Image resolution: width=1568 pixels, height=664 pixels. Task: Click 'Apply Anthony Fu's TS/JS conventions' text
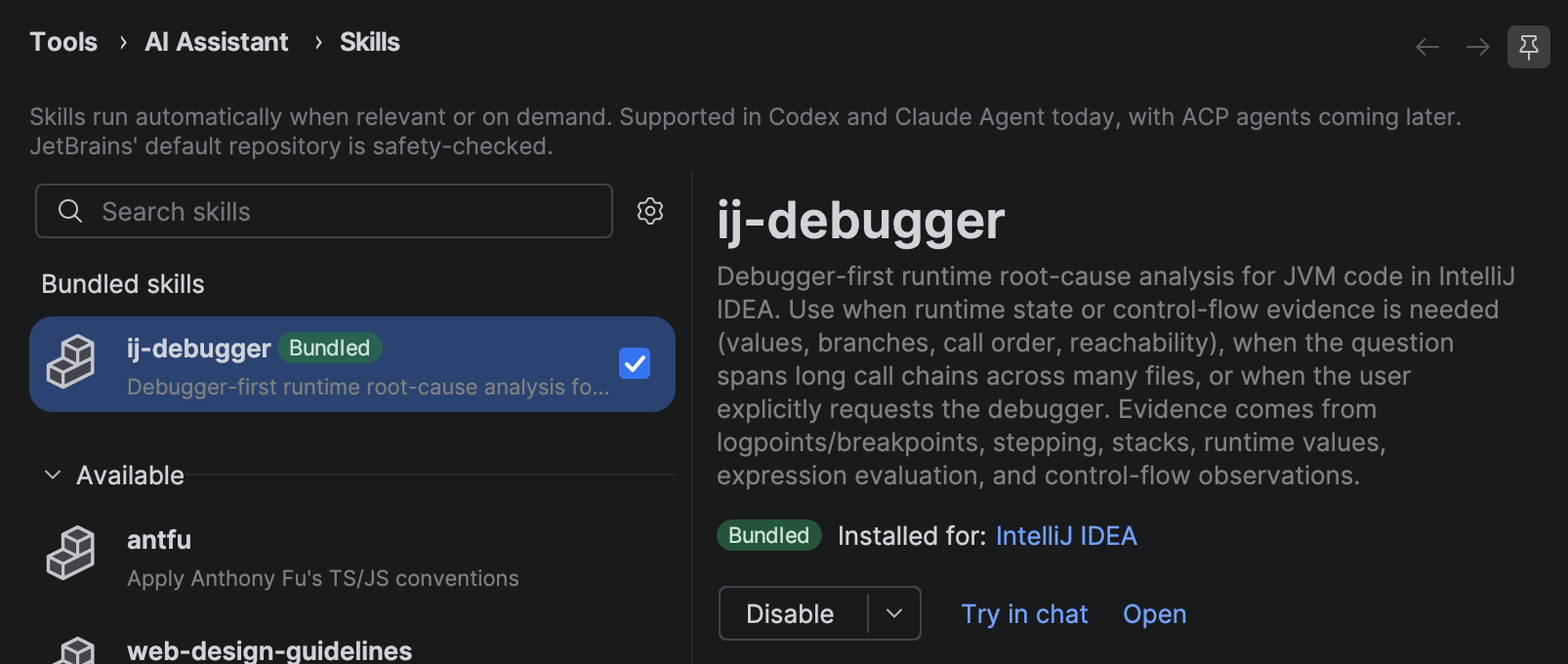click(x=323, y=578)
